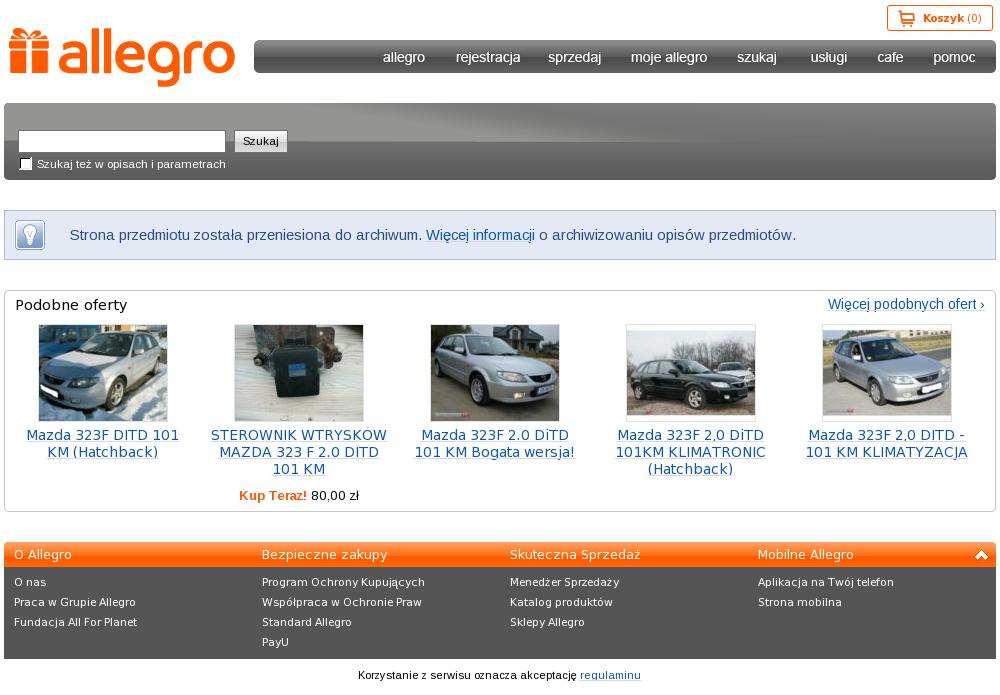Open Fundacja All For Planet link

75,622
